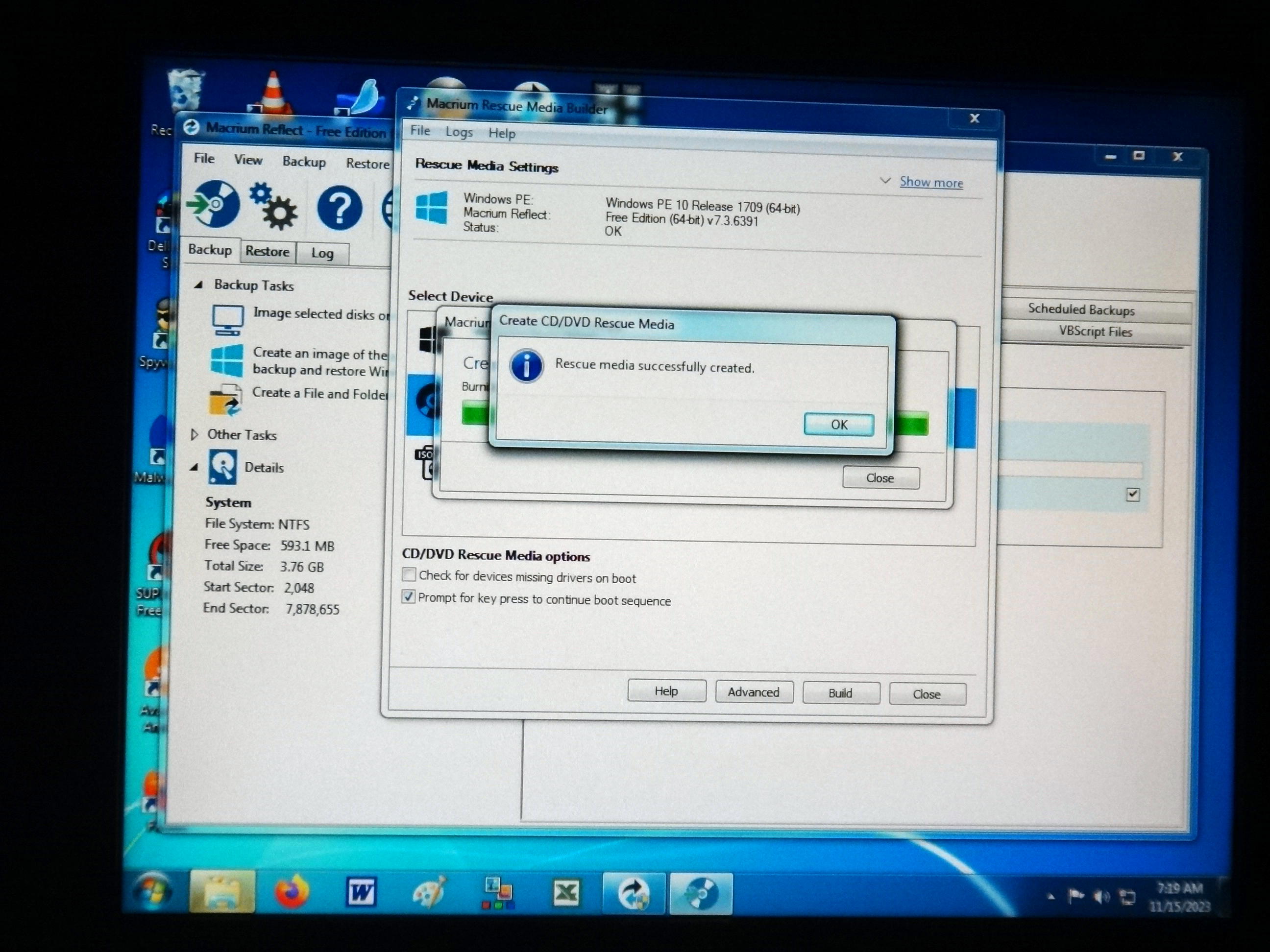Screen dimensions: 1270x952
Task: Click the gears settings toolbar icon
Action: pos(274,206)
